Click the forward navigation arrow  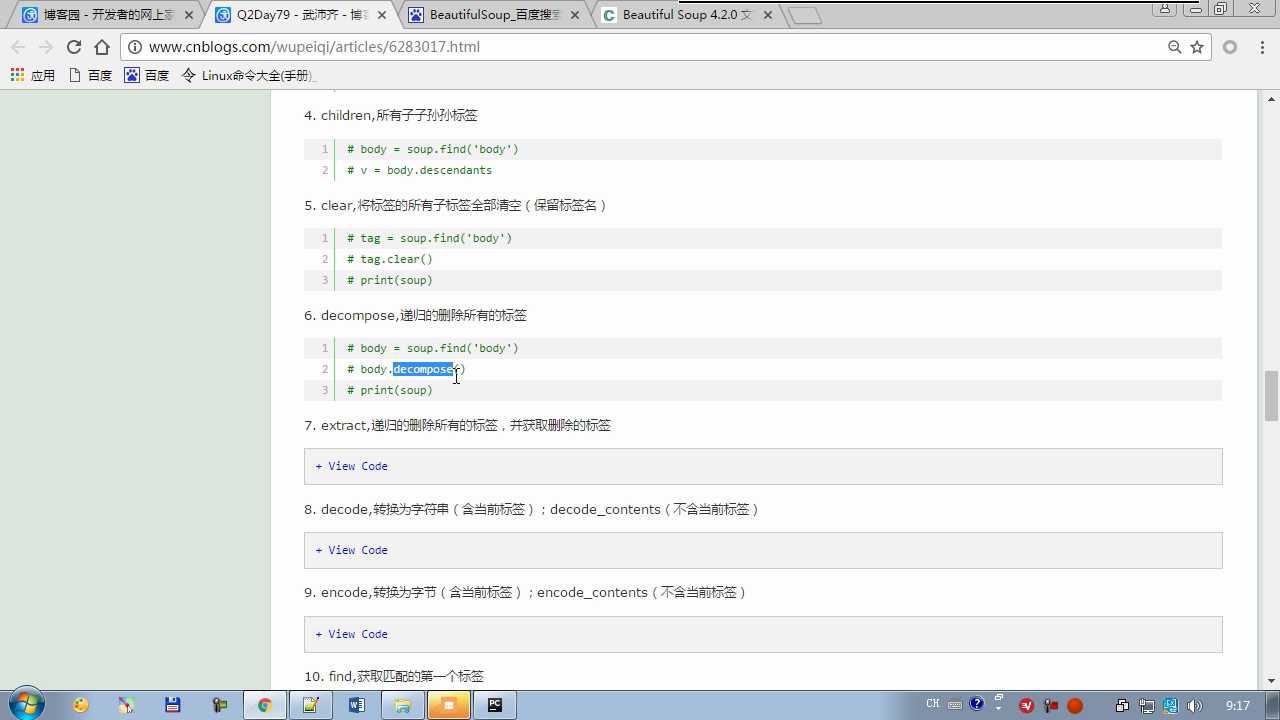tap(45, 47)
